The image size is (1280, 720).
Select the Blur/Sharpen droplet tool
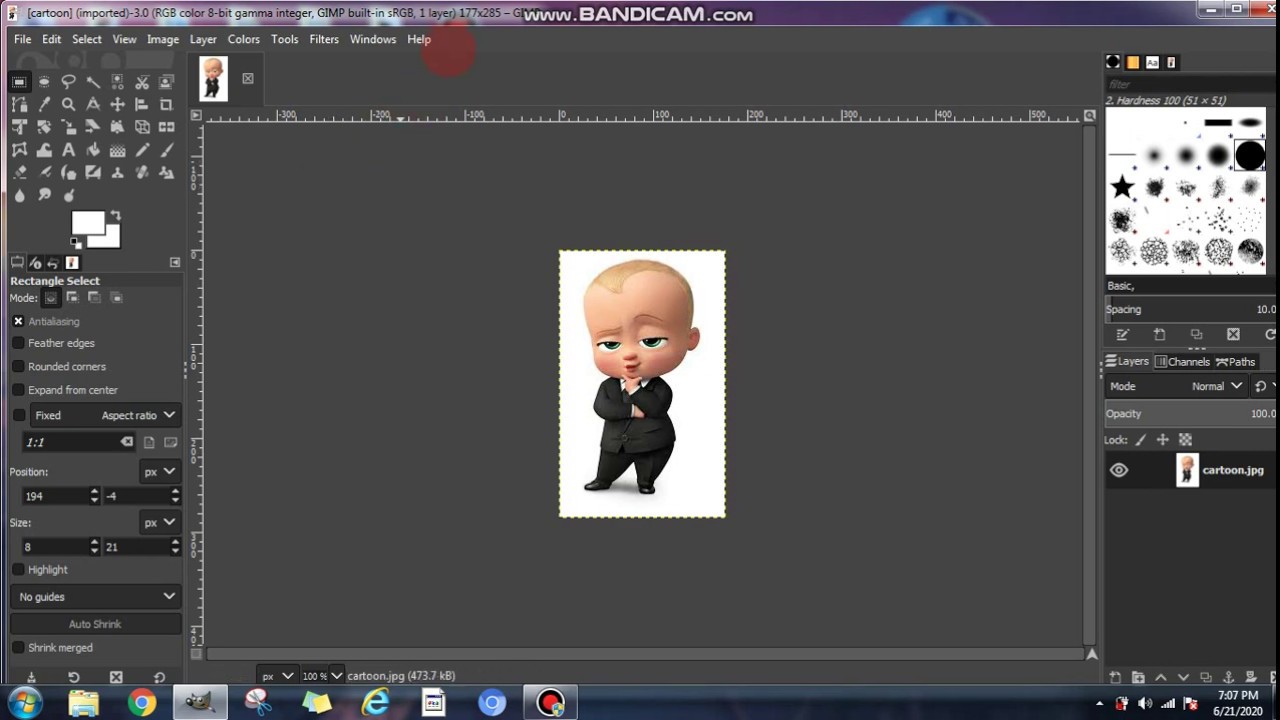pos(20,195)
